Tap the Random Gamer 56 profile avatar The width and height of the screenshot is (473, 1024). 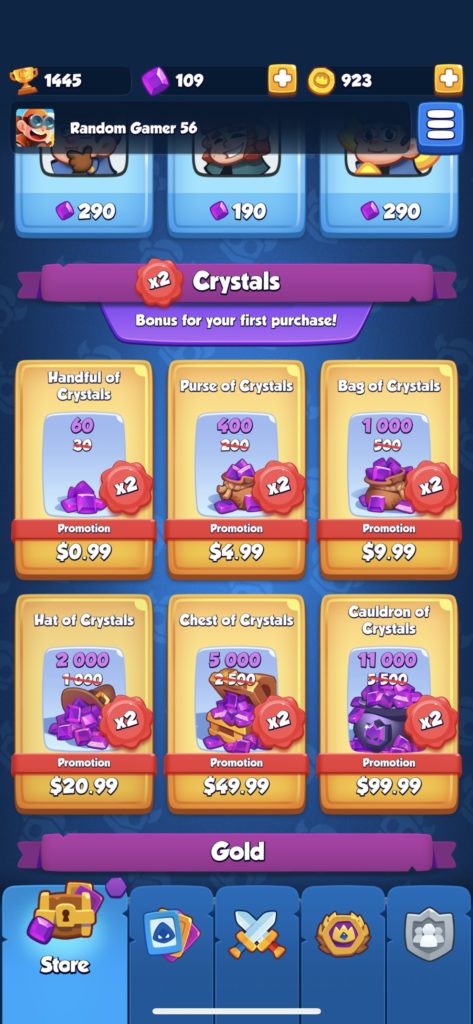point(35,127)
